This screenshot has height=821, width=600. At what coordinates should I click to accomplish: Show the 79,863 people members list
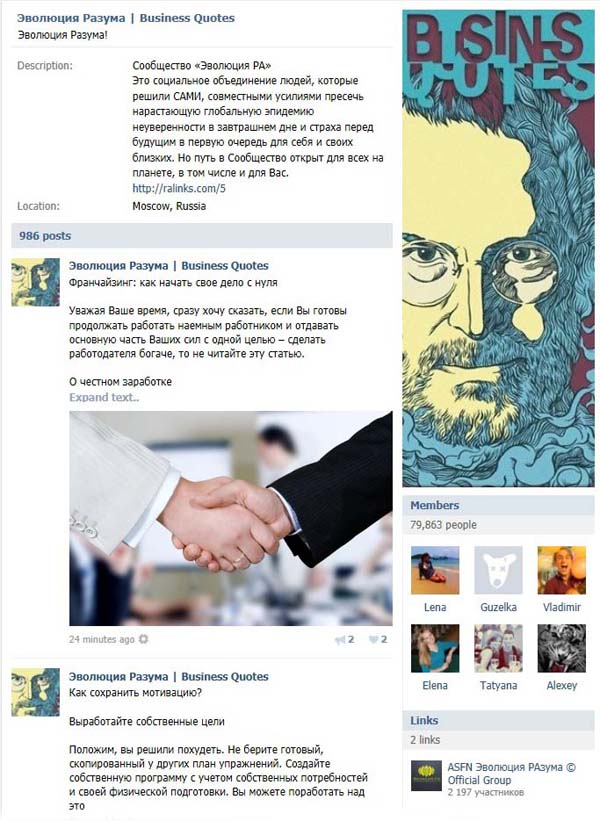pyautogui.click(x=443, y=525)
